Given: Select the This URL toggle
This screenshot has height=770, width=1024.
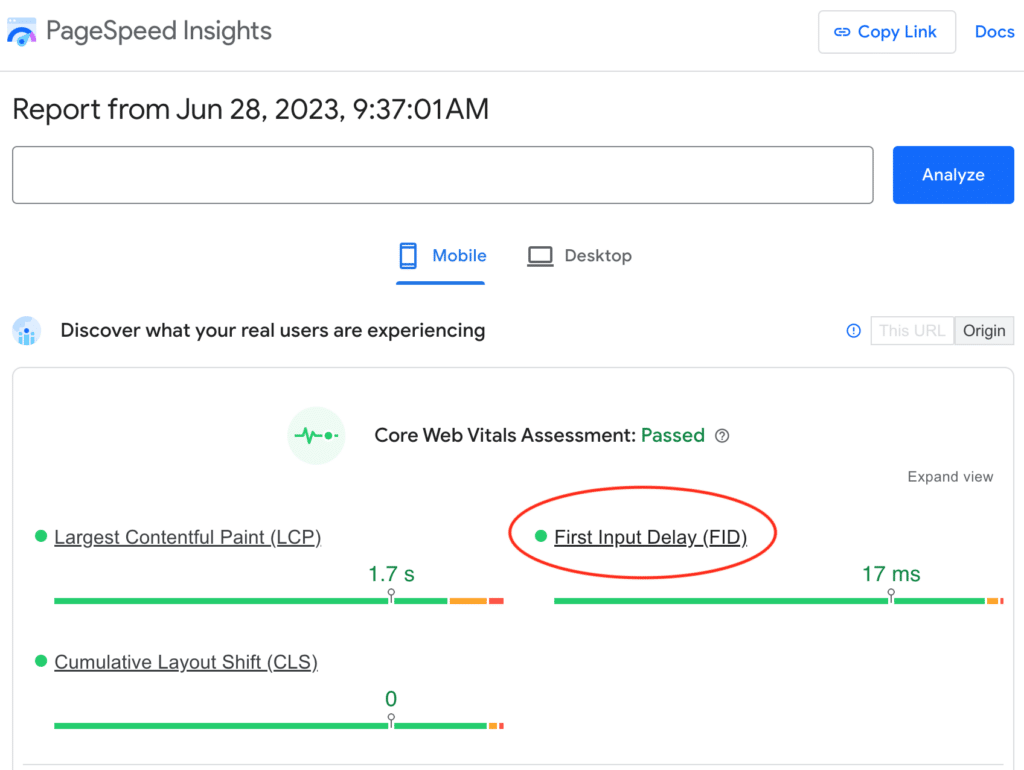Looking at the screenshot, I should [x=912, y=330].
